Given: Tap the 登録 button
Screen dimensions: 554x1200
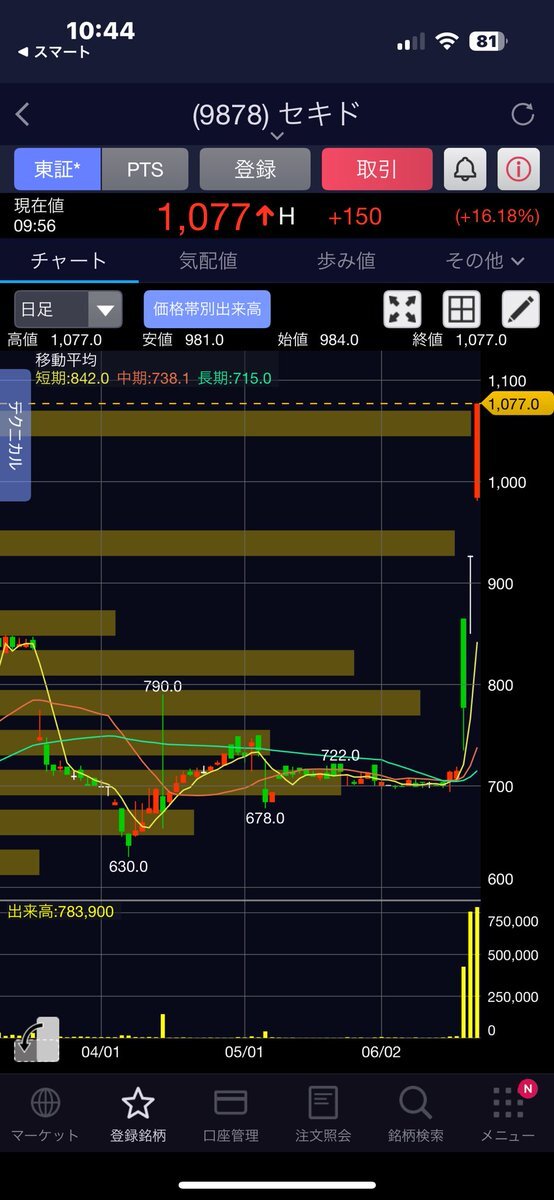Looking at the screenshot, I should coord(255,169).
